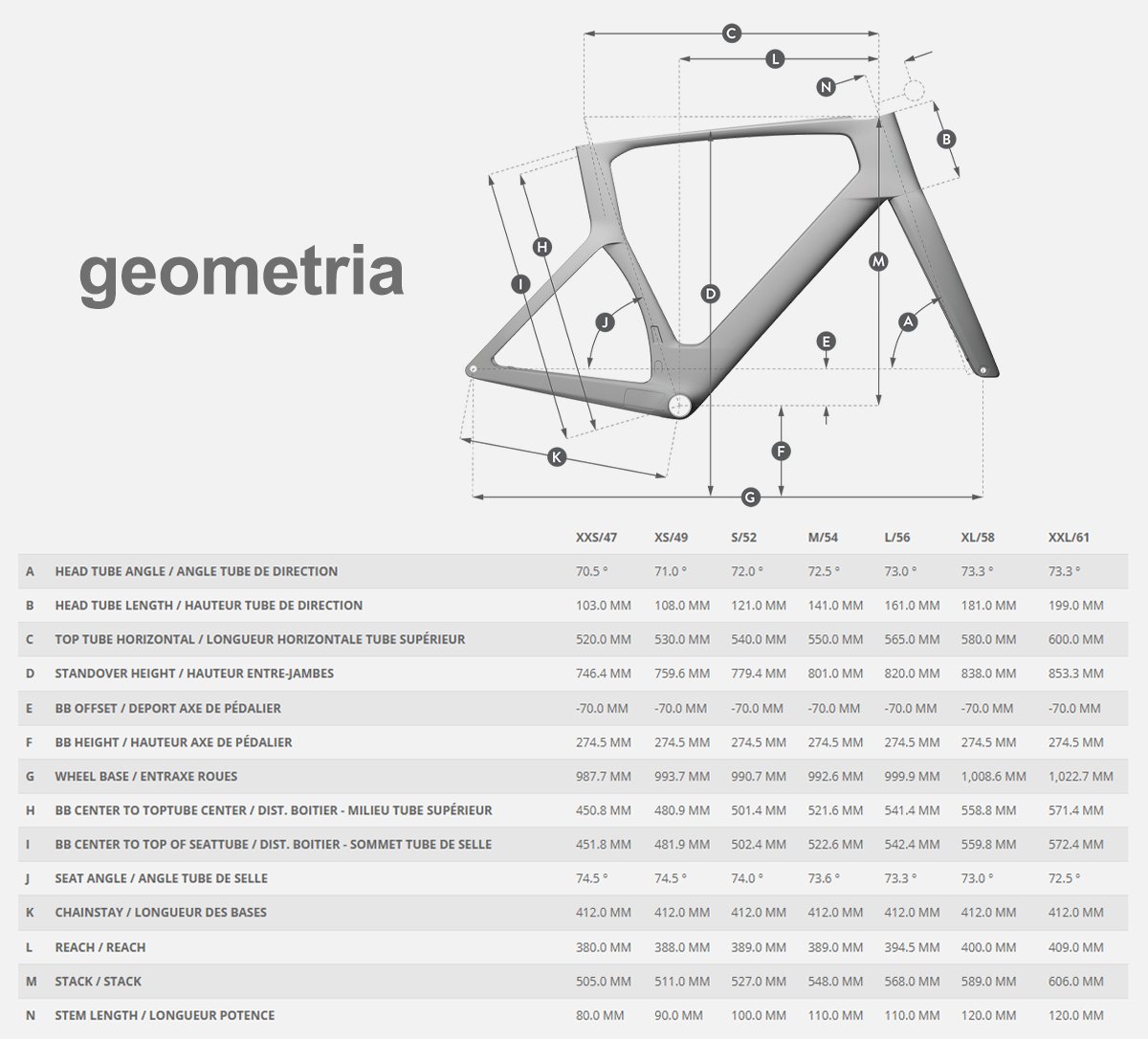Select the XXL/61 size column header
The image size is (1148, 1039).
coord(1069,537)
